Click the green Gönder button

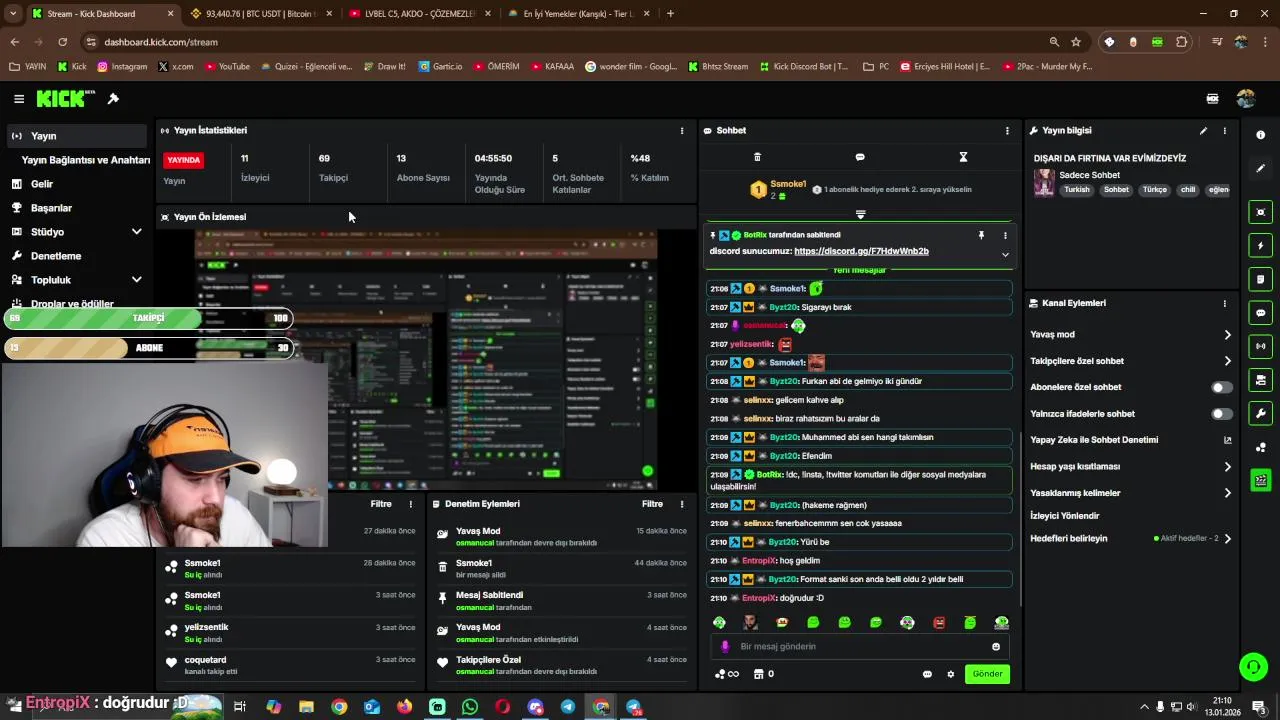pyautogui.click(x=987, y=674)
